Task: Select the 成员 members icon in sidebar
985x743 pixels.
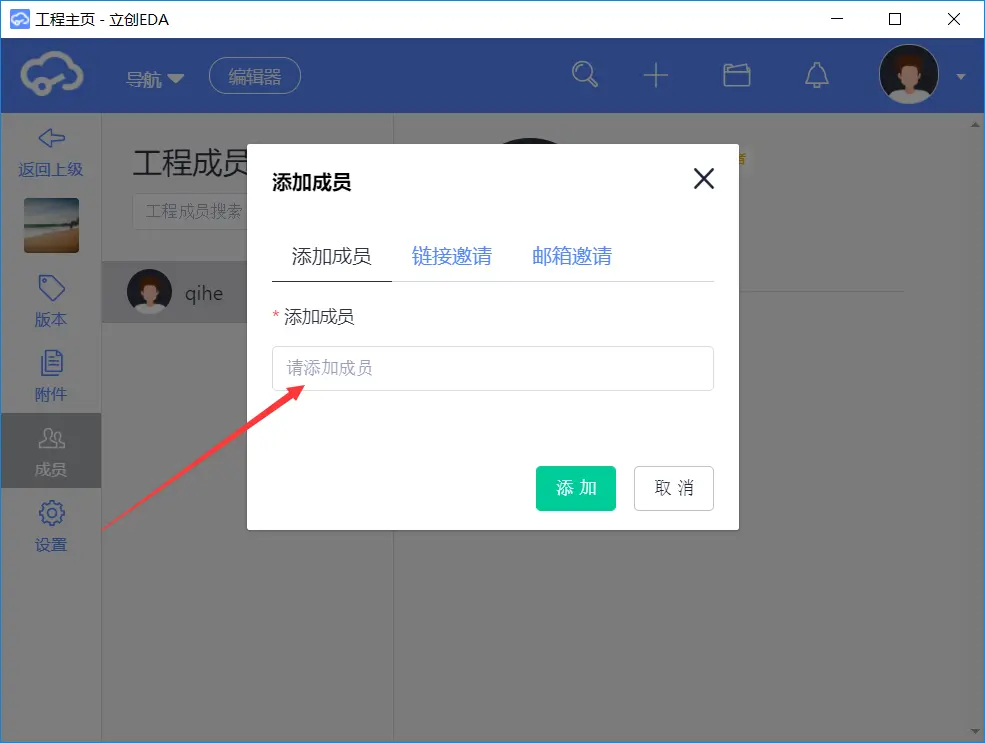Action: coord(51,438)
